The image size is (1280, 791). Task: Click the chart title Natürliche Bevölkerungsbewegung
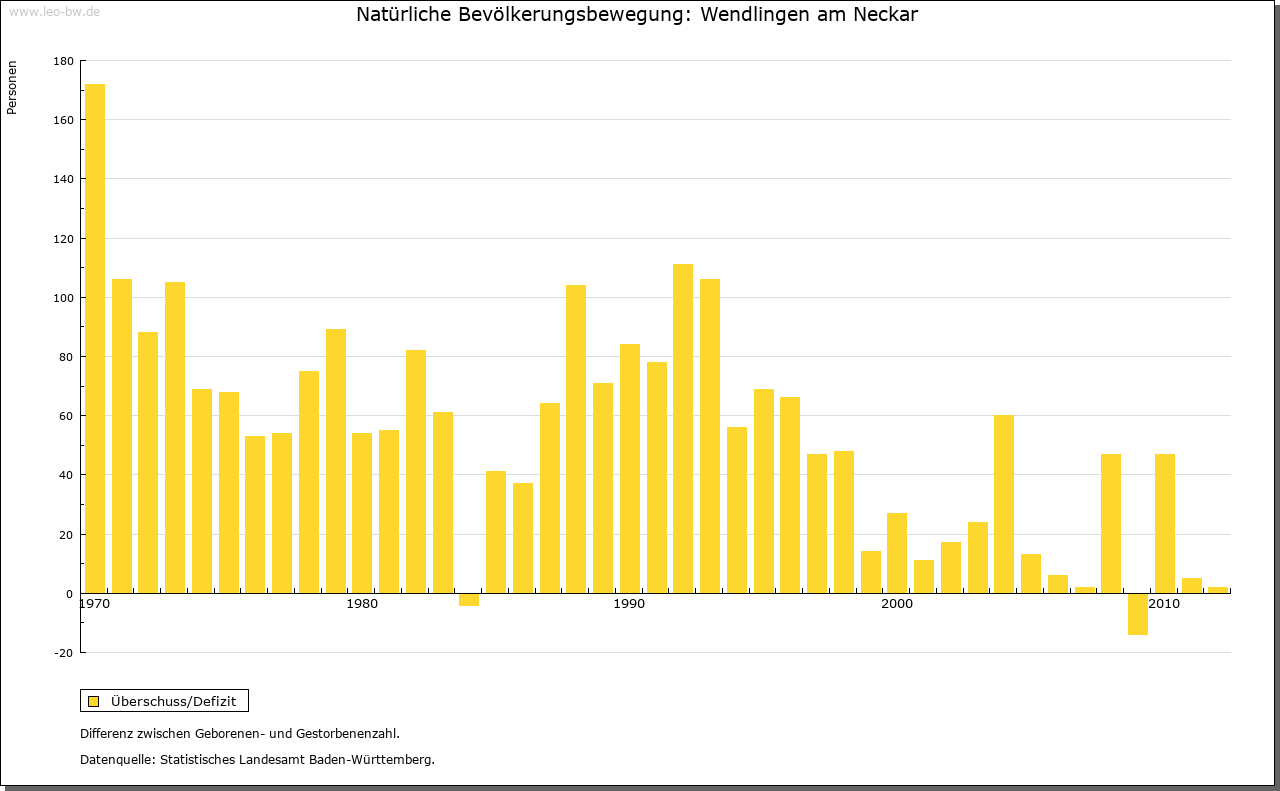(637, 15)
